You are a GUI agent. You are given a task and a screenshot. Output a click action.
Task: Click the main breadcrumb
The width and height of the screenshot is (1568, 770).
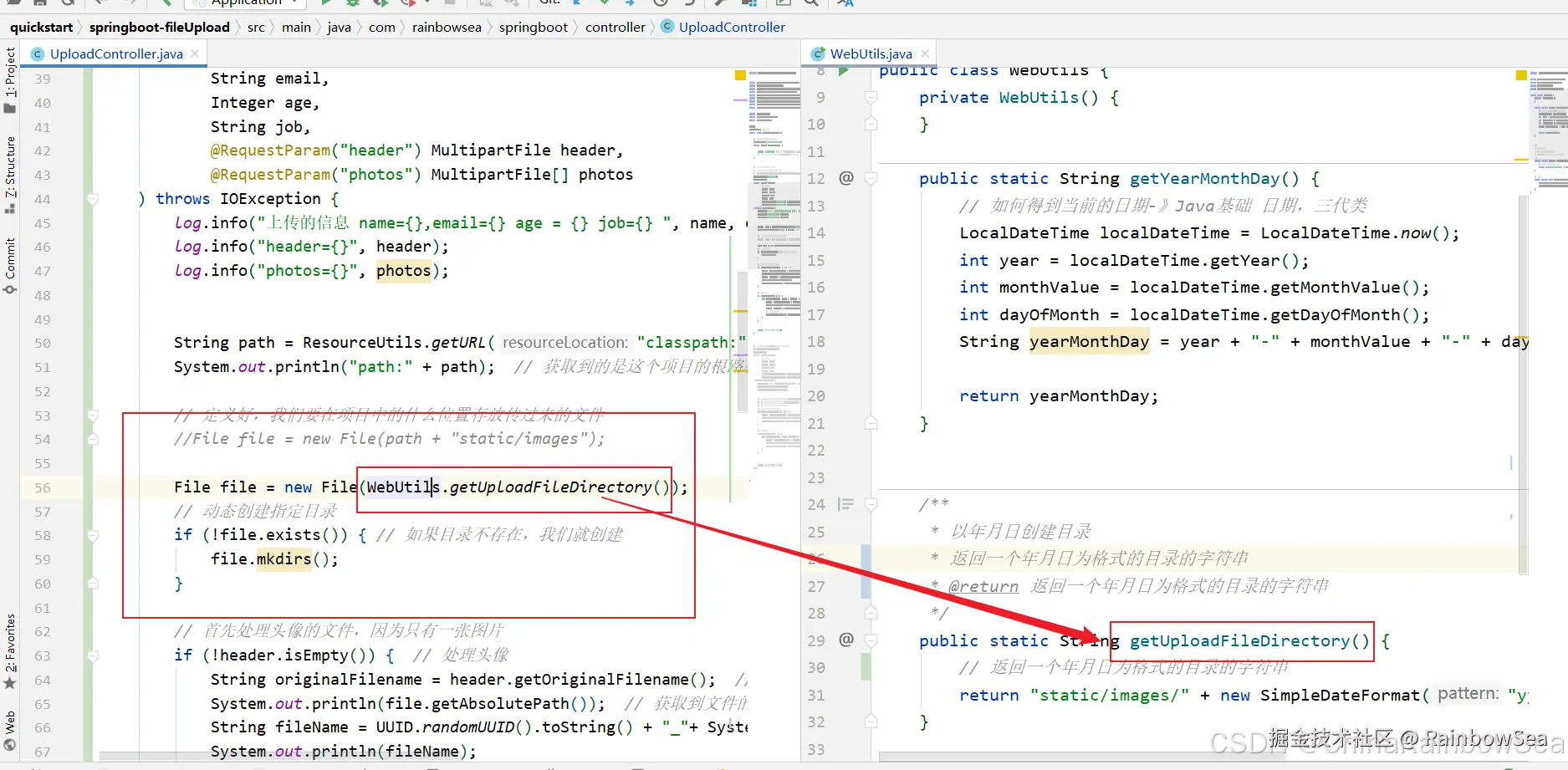coord(296,27)
